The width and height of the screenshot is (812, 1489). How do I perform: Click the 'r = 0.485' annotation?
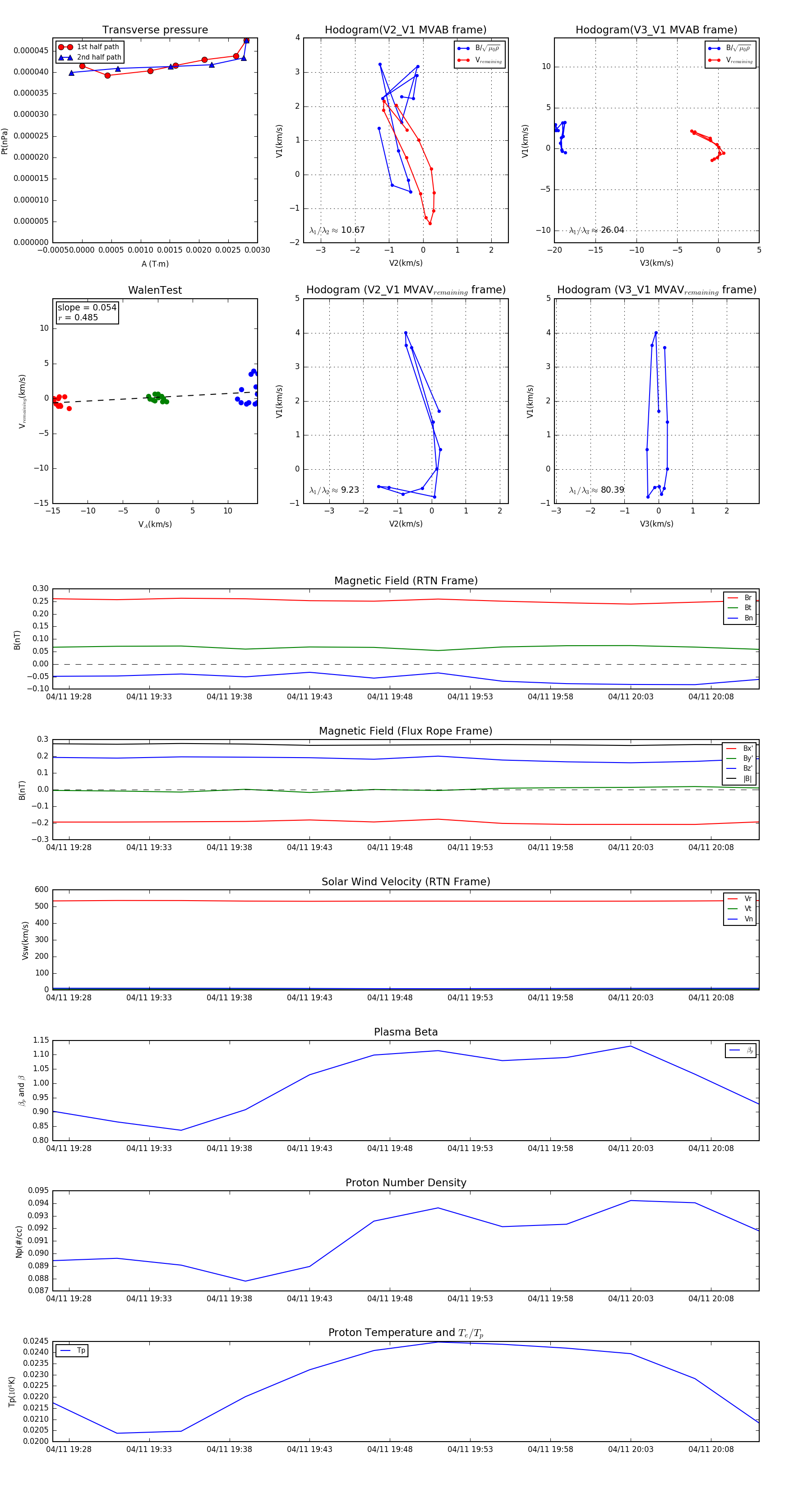click(x=78, y=317)
